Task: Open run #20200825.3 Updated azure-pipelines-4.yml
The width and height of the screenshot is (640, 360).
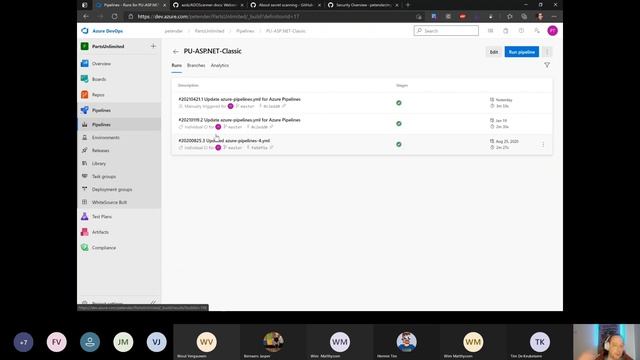Action: click(224, 141)
